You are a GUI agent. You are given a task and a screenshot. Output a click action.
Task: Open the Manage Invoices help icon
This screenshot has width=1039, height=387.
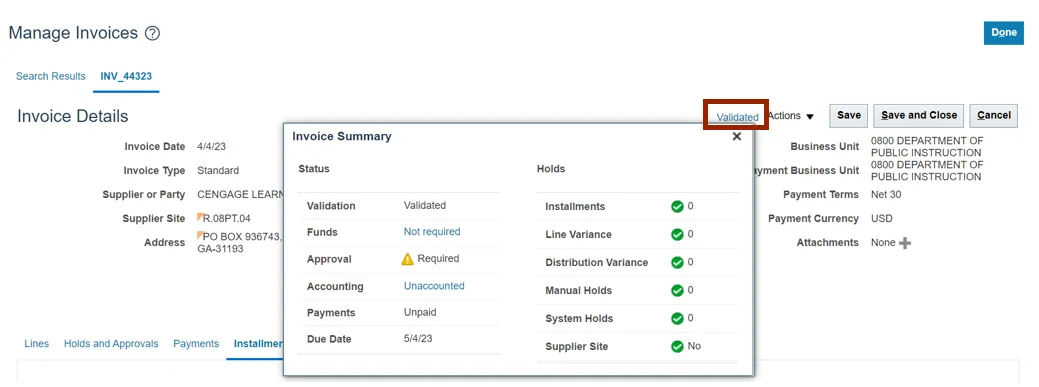pyautogui.click(x=152, y=34)
